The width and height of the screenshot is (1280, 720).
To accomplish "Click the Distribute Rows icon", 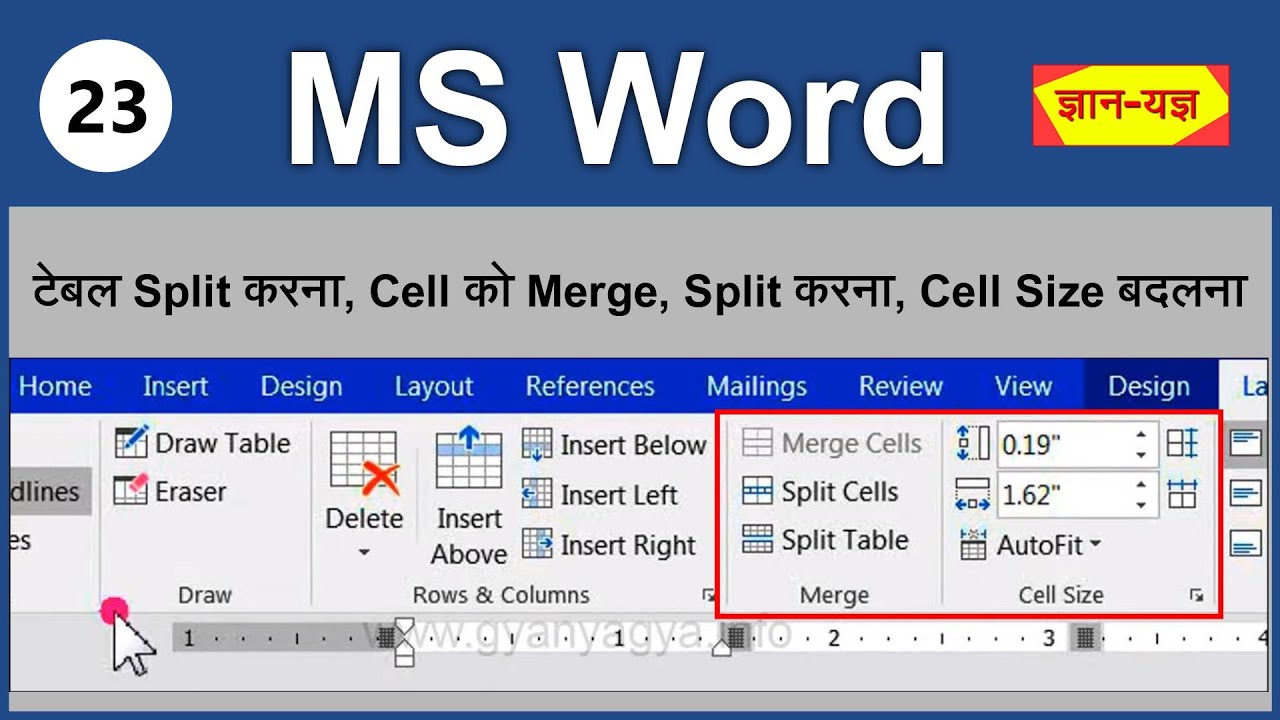I will pyautogui.click(x=1182, y=443).
